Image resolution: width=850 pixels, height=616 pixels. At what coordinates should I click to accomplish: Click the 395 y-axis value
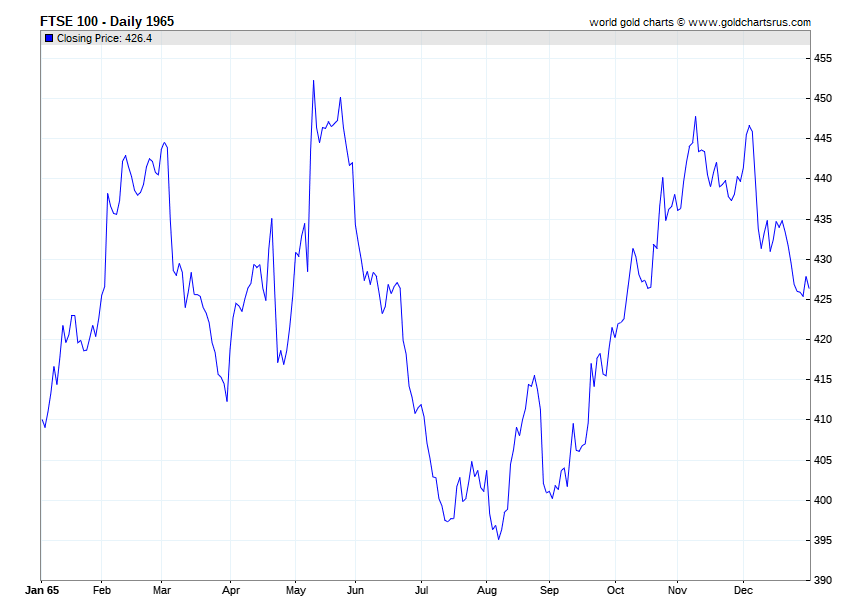coord(823,540)
